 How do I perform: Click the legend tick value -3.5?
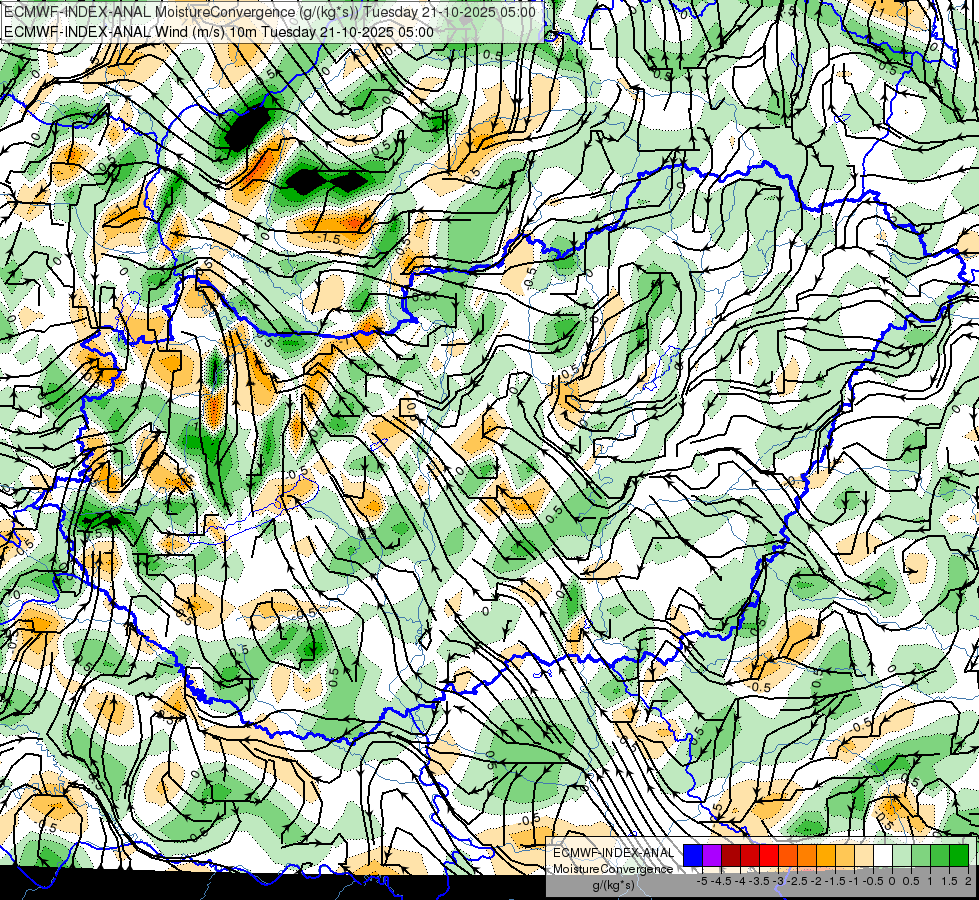pyautogui.click(x=760, y=881)
